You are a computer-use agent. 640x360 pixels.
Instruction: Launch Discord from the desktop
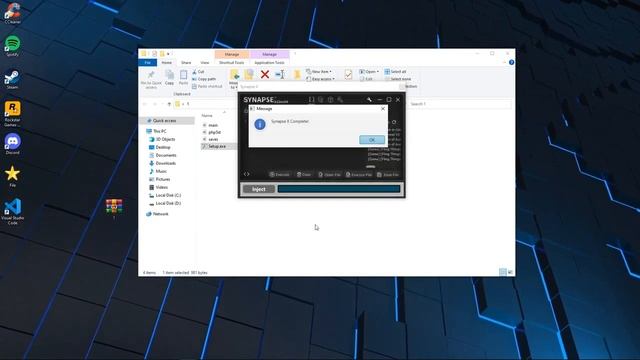(12, 144)
